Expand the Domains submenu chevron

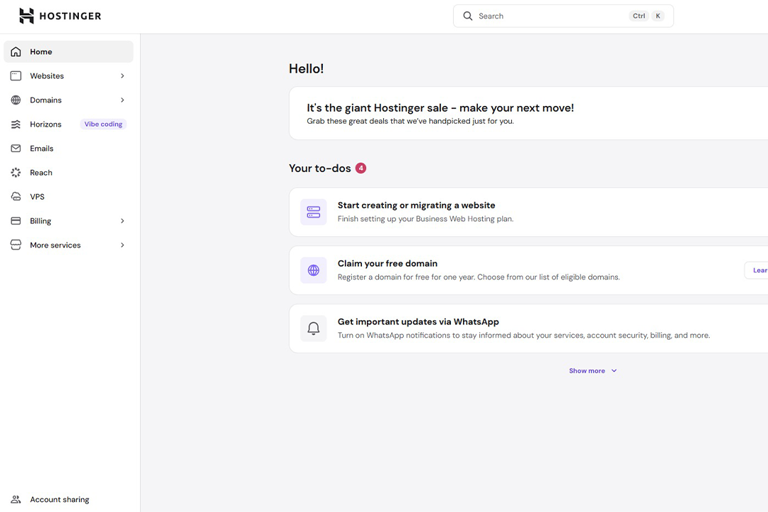coord(122,100)
